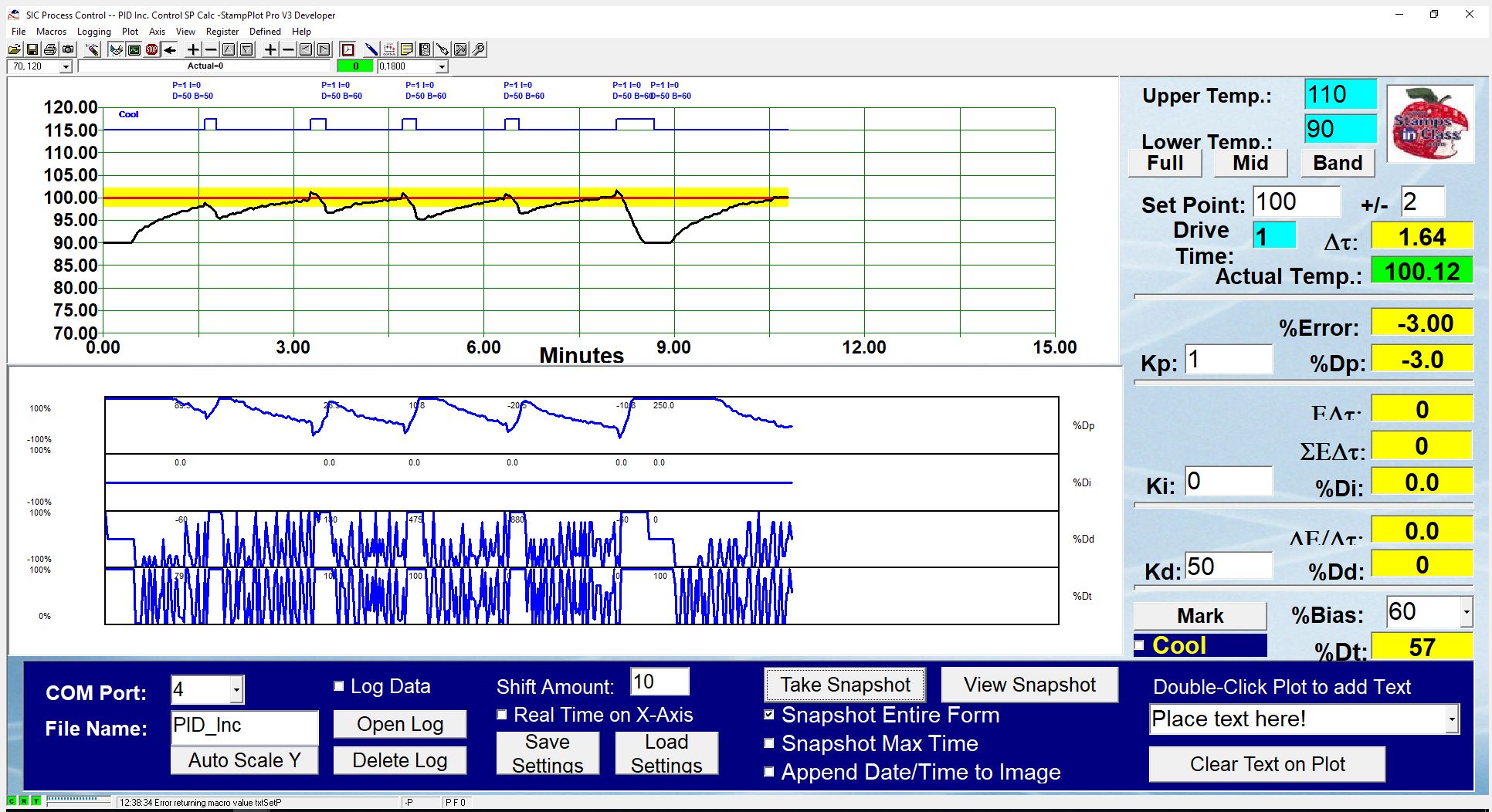Click the data points chart icon
The width and height of the screenshot is (1492, 812).
(x=389, y=49)
